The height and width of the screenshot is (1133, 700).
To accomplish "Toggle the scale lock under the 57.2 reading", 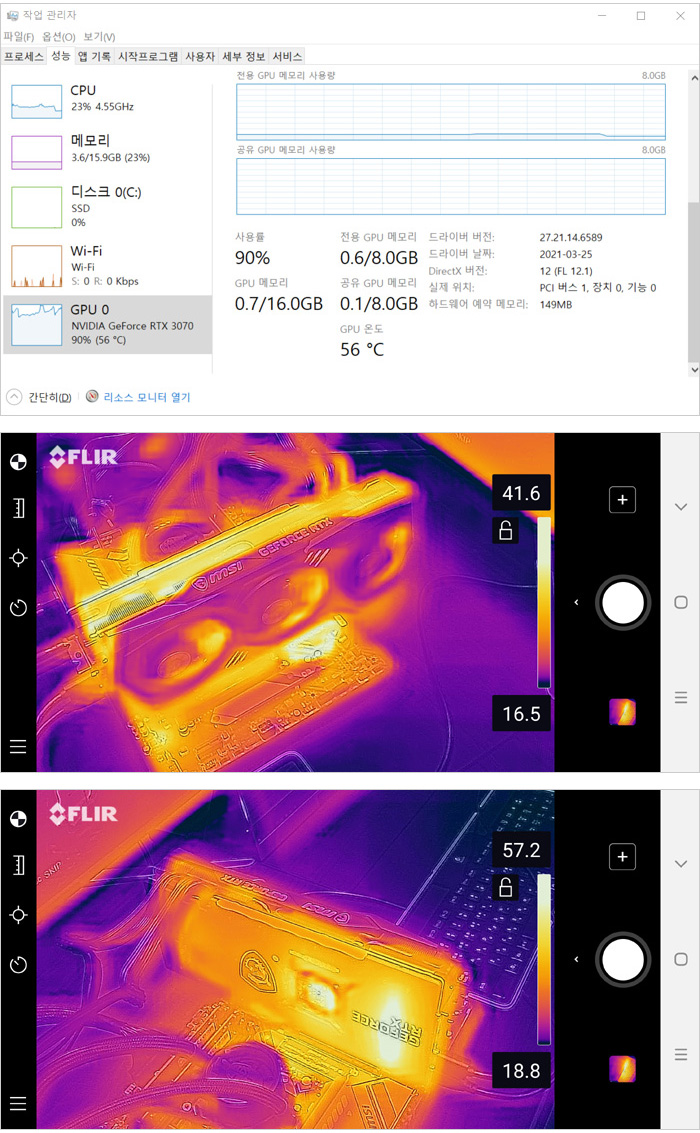I will [506, 887].
